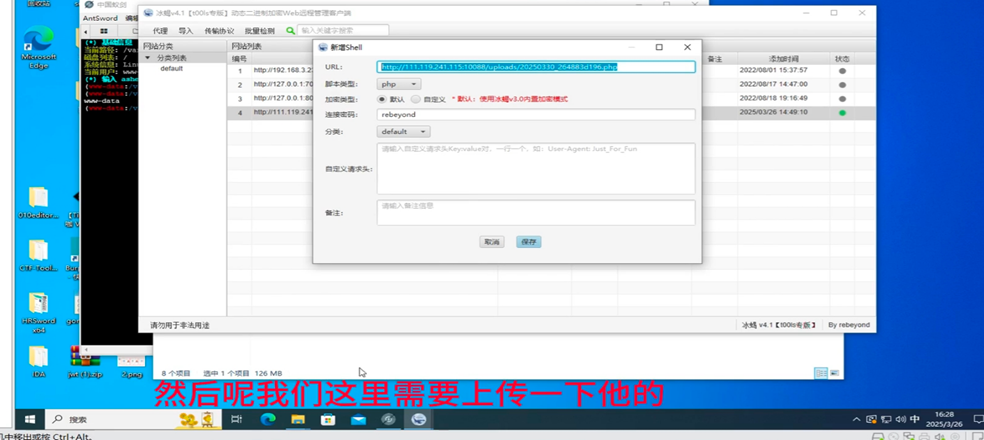Viewport: 984px width, 440px height.
Task: Click the keyword search box
Action: (x=343, y=30)
